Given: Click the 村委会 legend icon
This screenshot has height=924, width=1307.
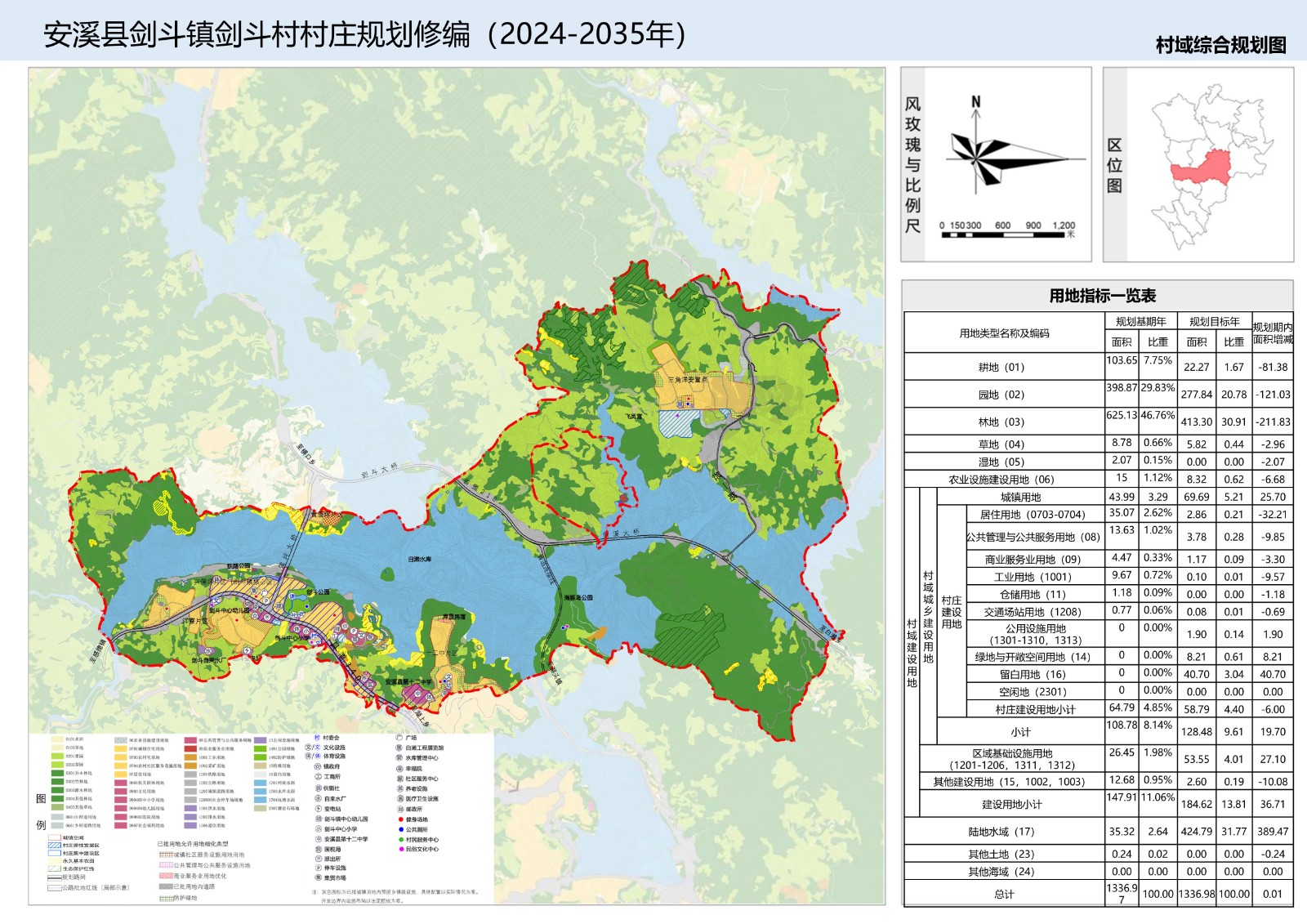Looking at the screenshot, I should 317,738.
